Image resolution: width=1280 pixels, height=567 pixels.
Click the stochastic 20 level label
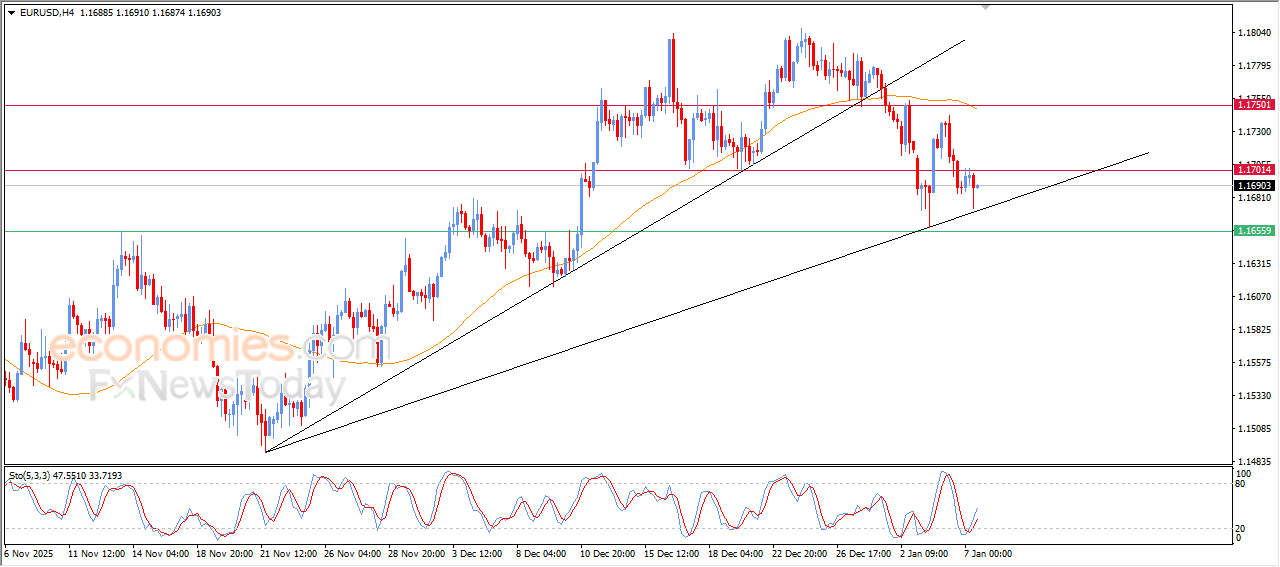1241,527
